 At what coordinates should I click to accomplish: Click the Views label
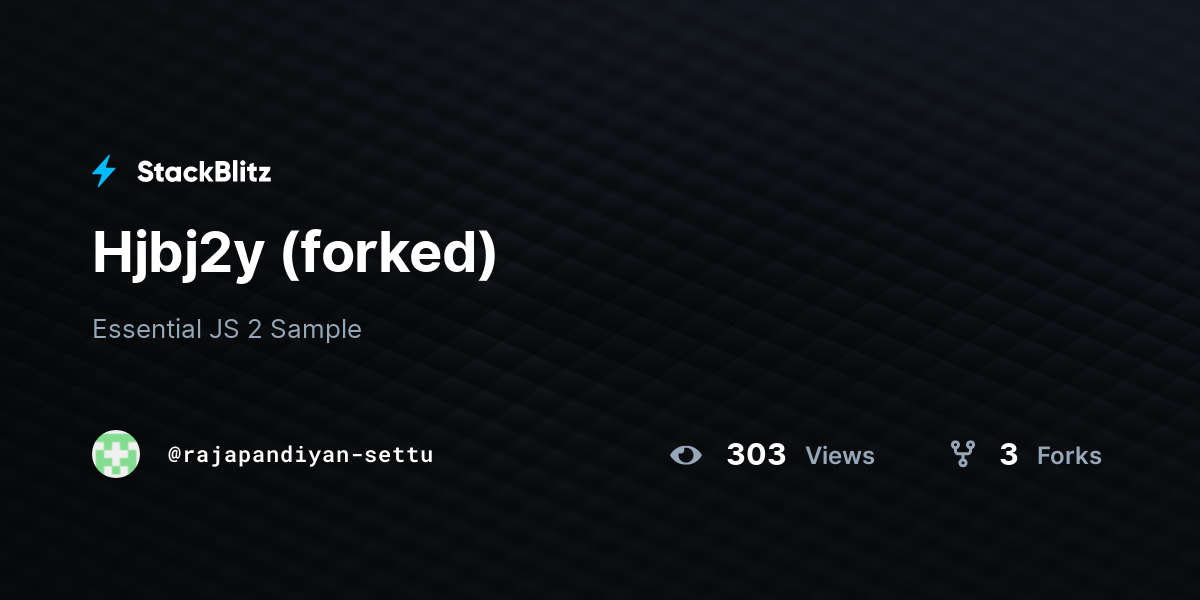pyautogui.click(x=840, y=456)
